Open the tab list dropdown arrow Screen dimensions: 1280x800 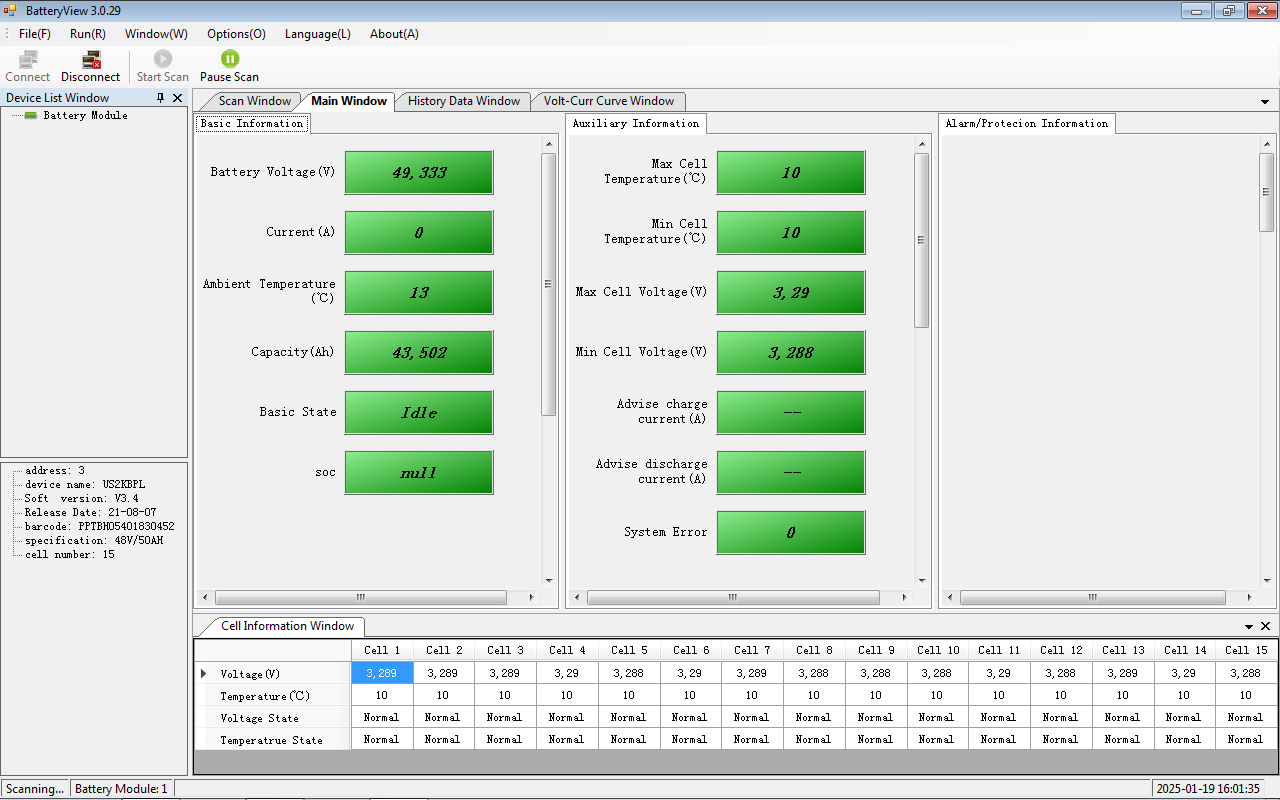pos(1265,102)
